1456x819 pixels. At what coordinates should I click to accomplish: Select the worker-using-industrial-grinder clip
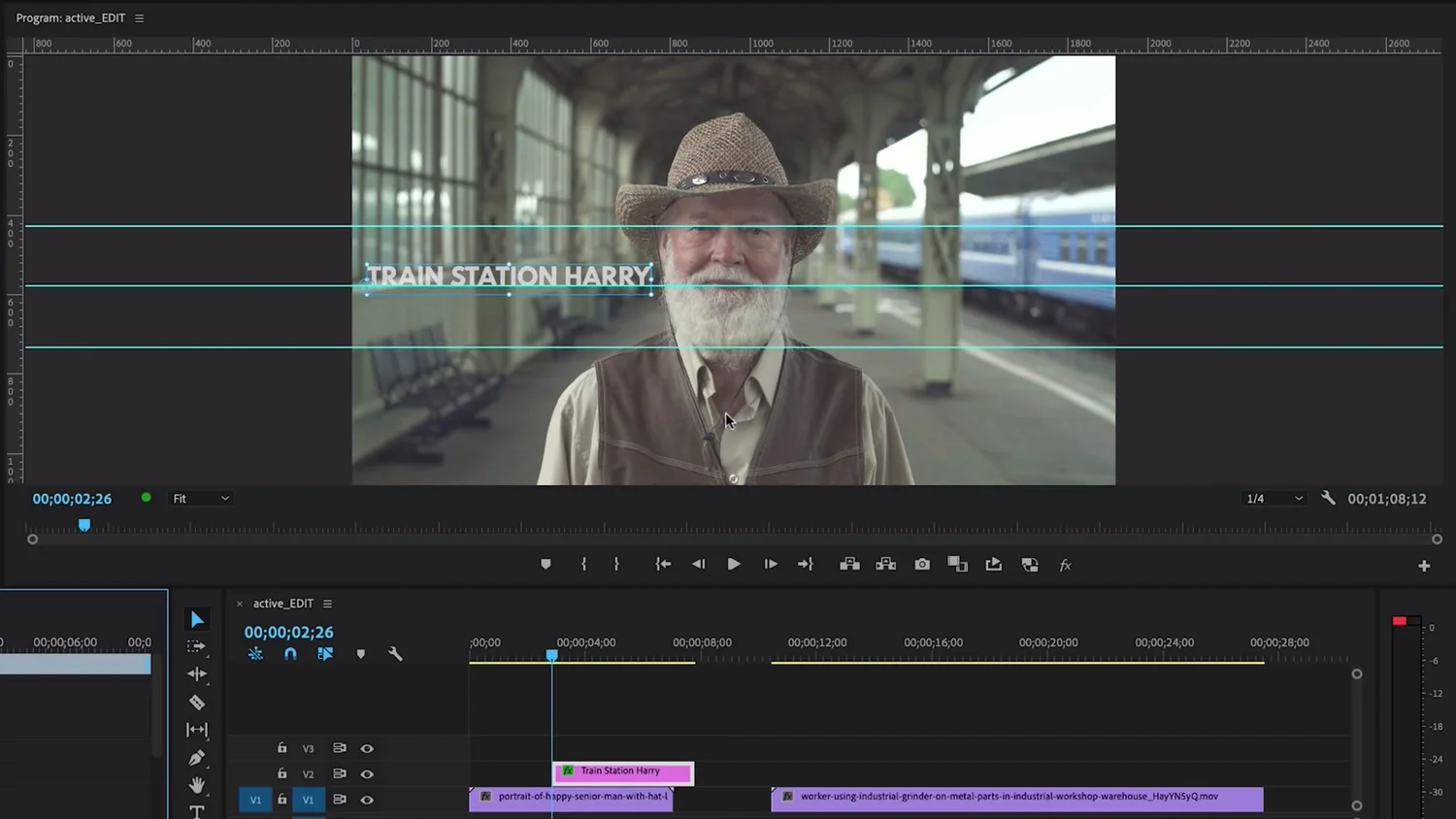(1017, 798)
